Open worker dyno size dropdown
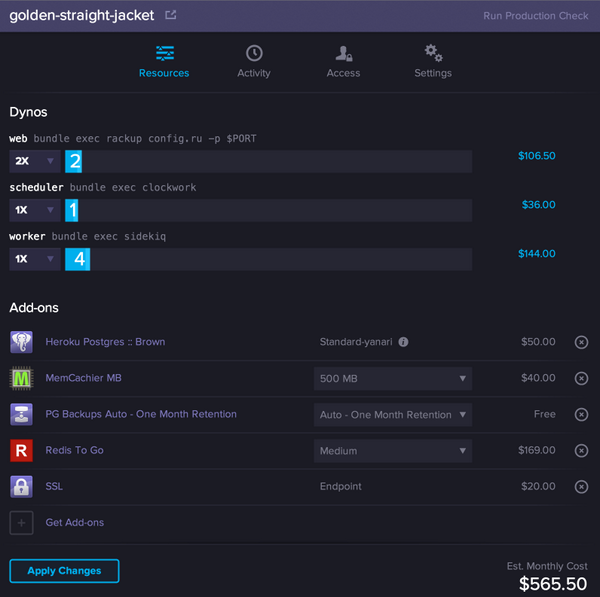Image resolution: width=600 pixels, height=597 pixels. coord(35,259)
